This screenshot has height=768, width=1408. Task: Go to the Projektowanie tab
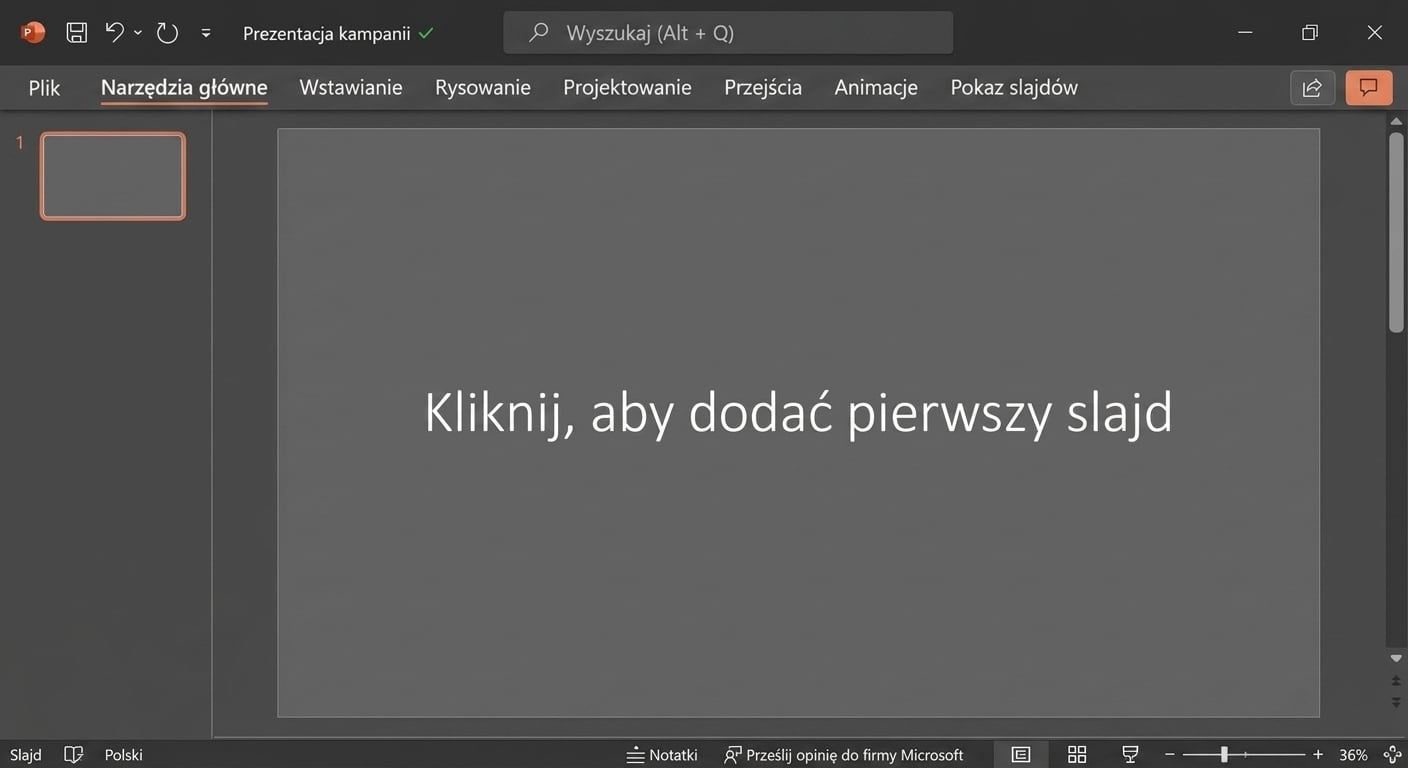pos(627,88)
